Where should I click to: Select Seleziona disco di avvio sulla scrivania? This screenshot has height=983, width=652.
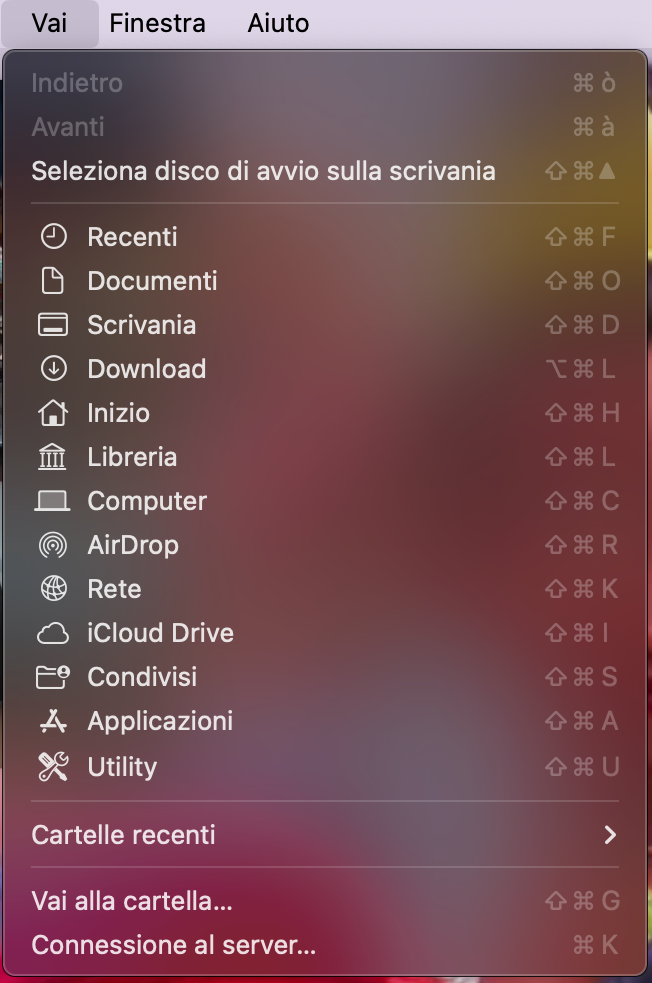pos(263,171)
